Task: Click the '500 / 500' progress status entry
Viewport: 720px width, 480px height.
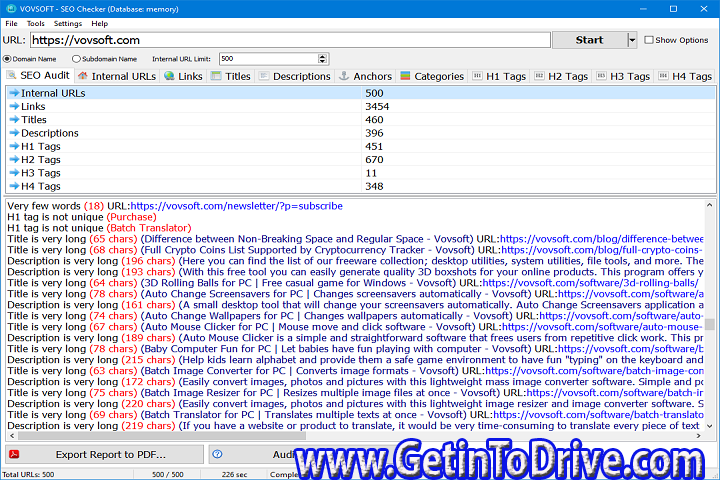Action: 168,474
